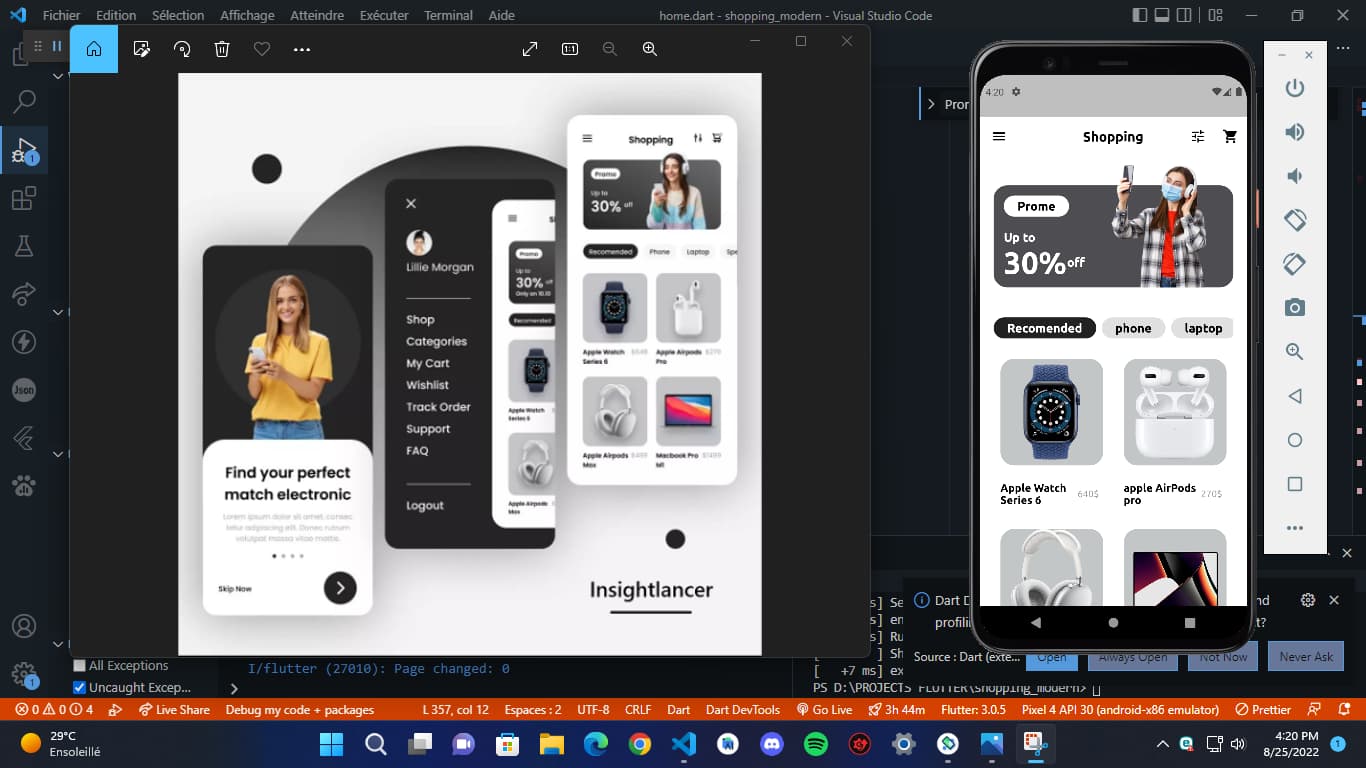Viewport: 1366px width, 768px height.
Task: Uncheck the Uncaught Exceptions checkbox
Action: click(x=80, y=688)
